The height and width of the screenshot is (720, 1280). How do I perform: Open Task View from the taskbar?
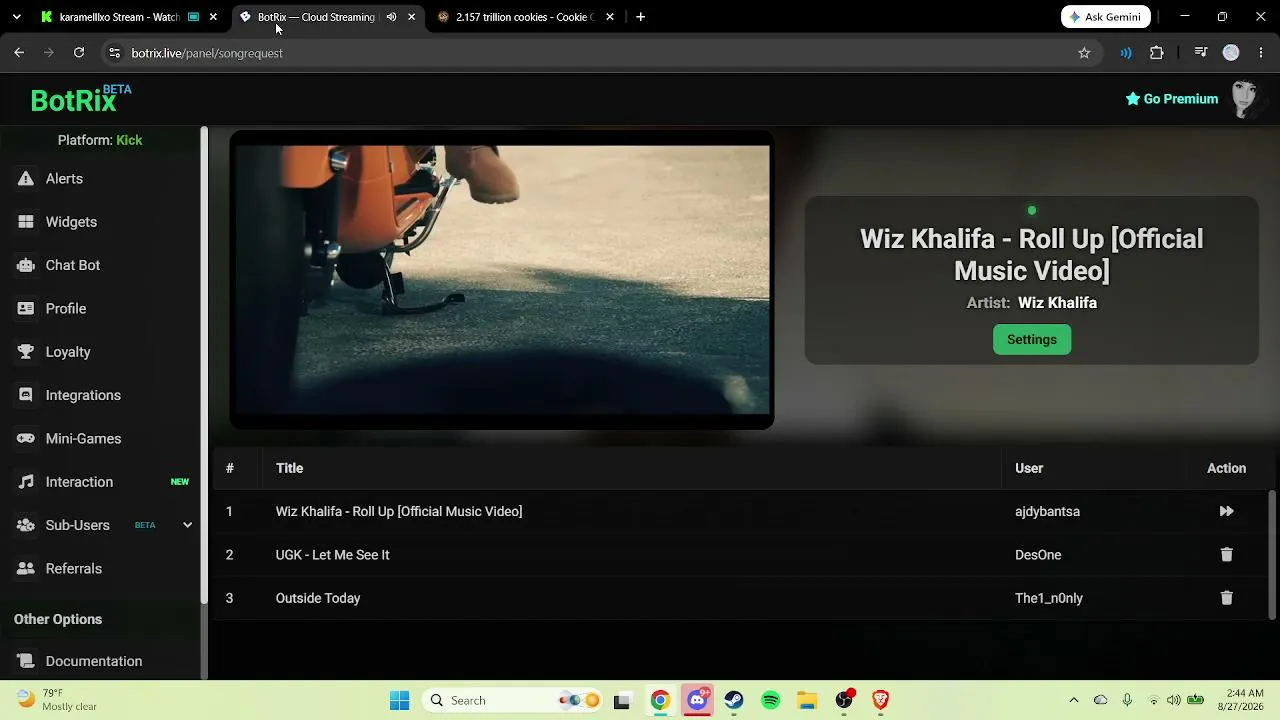(x=621, y=701)
